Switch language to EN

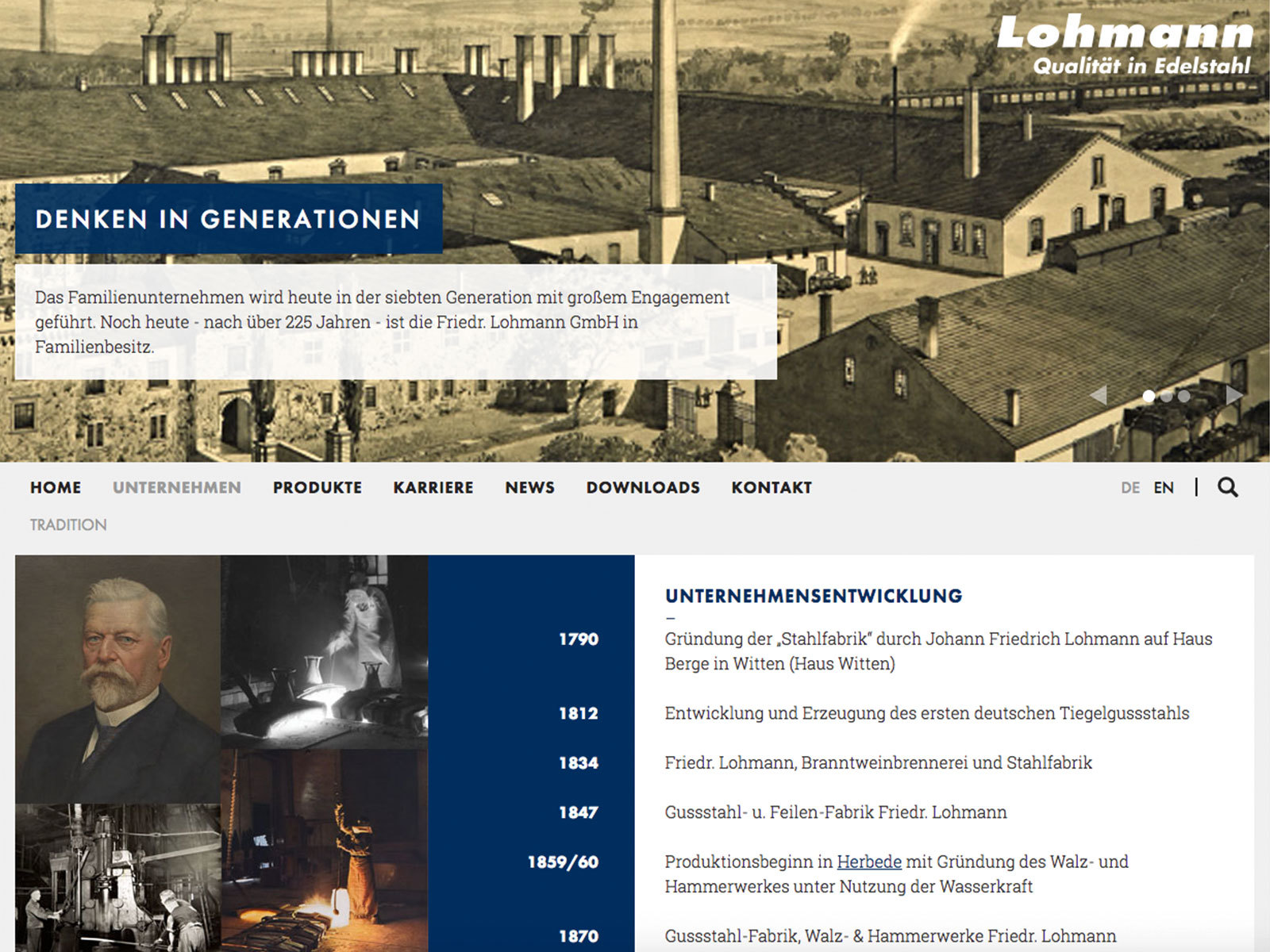tap(1164, 488)
